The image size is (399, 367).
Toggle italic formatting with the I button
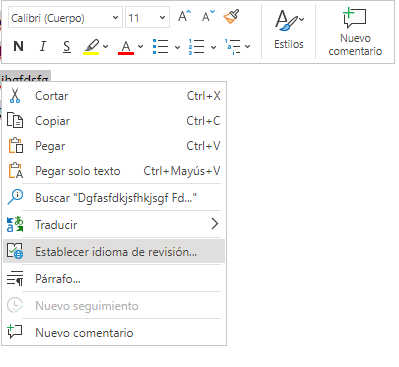[x=43, y=46]
